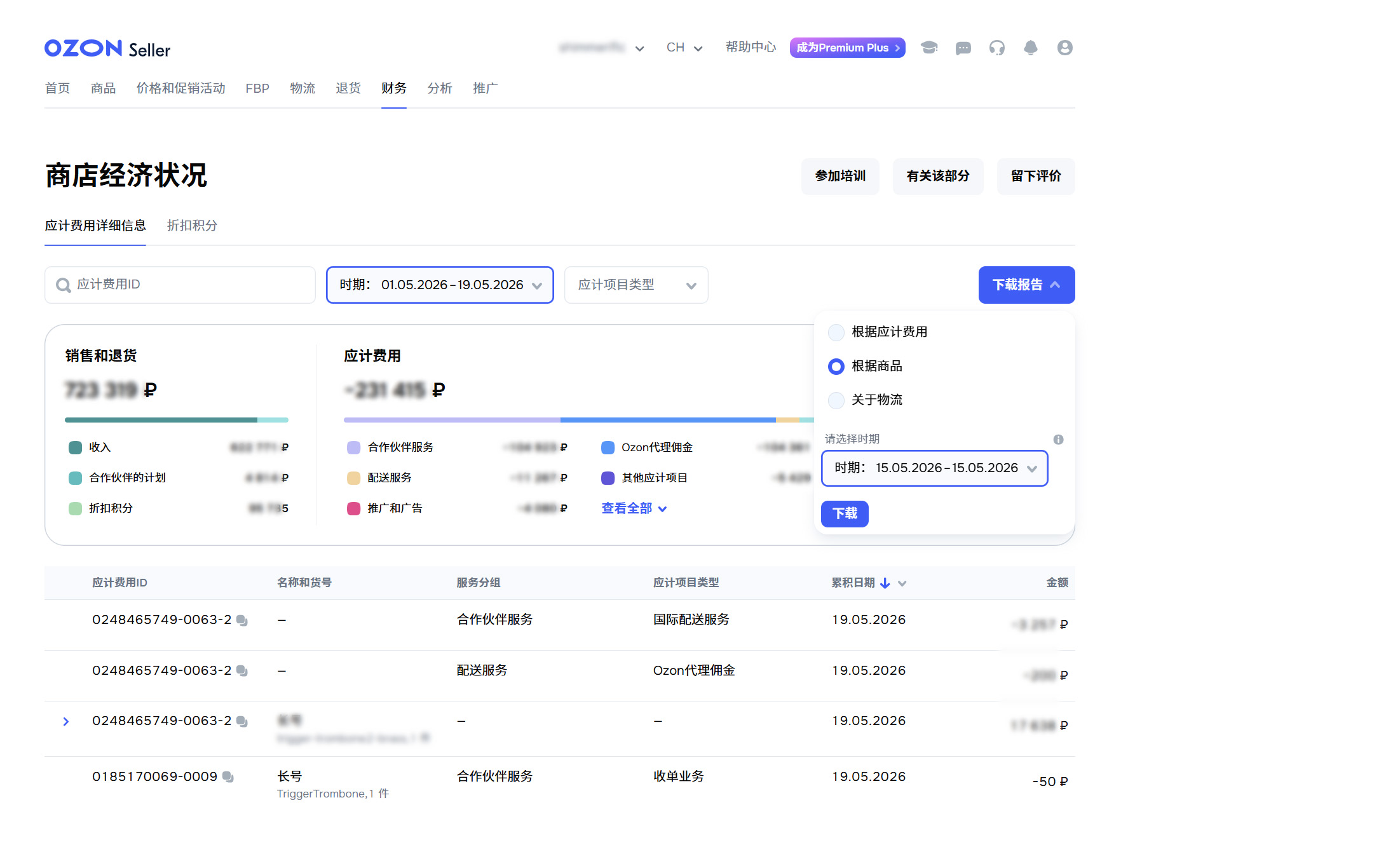
Task: Open the chat messages icon
Action: tap(963, 48)
